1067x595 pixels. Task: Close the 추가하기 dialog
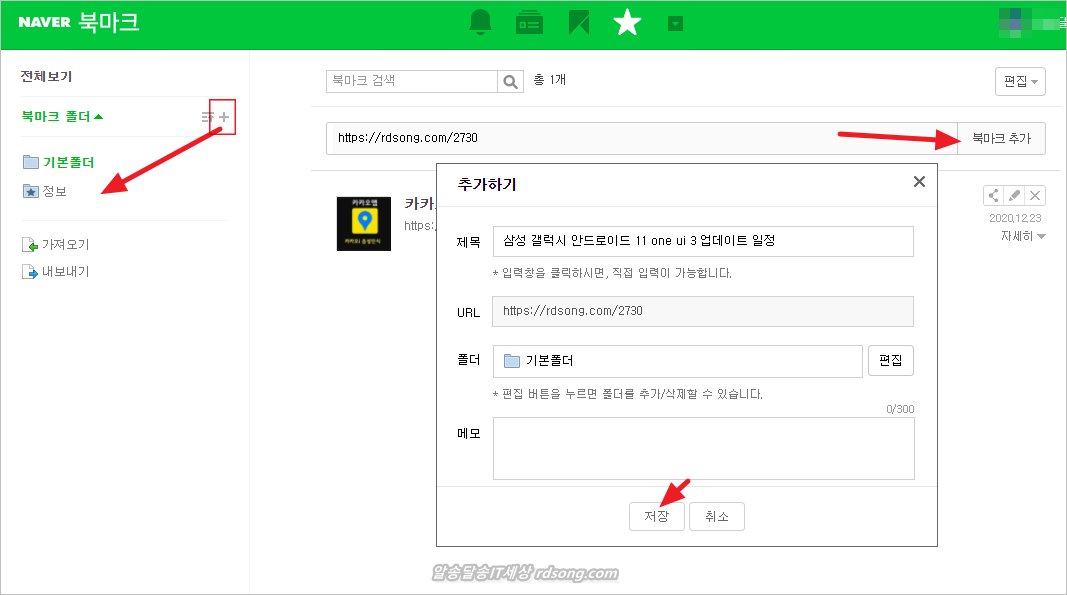(x=919, y=182)
